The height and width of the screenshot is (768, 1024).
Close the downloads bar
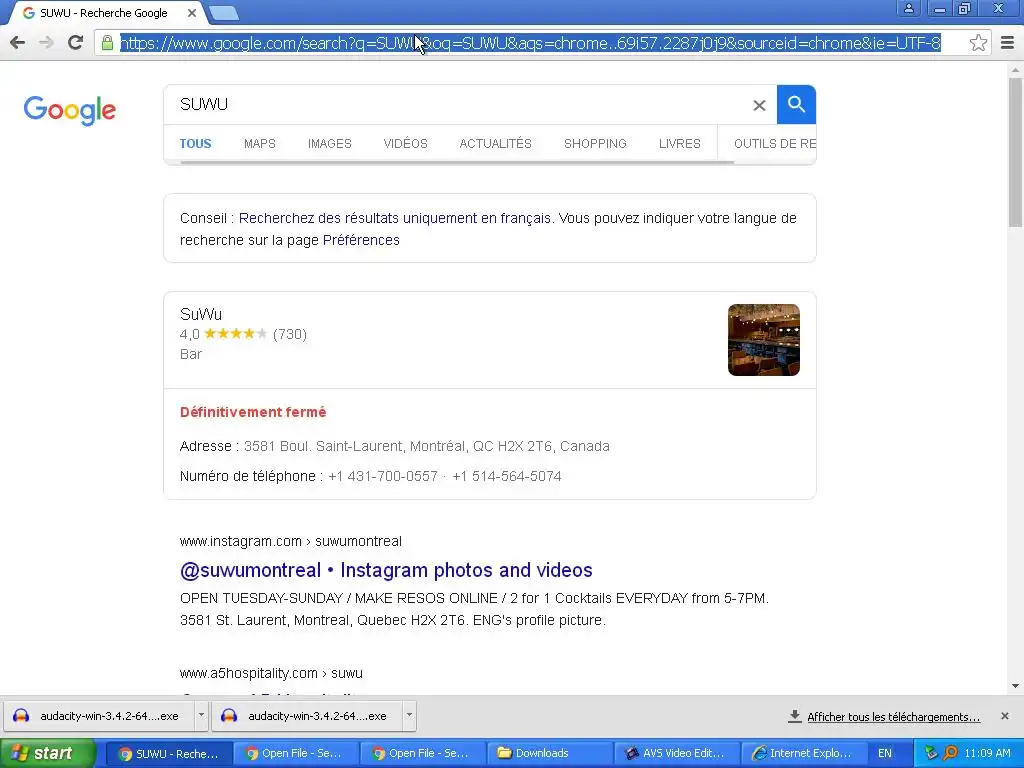(1005, 716)
